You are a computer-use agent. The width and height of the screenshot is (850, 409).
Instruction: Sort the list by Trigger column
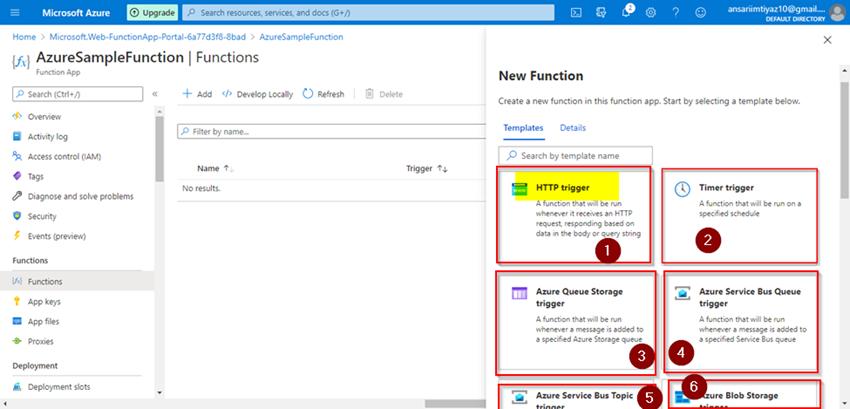pos(427,169)
